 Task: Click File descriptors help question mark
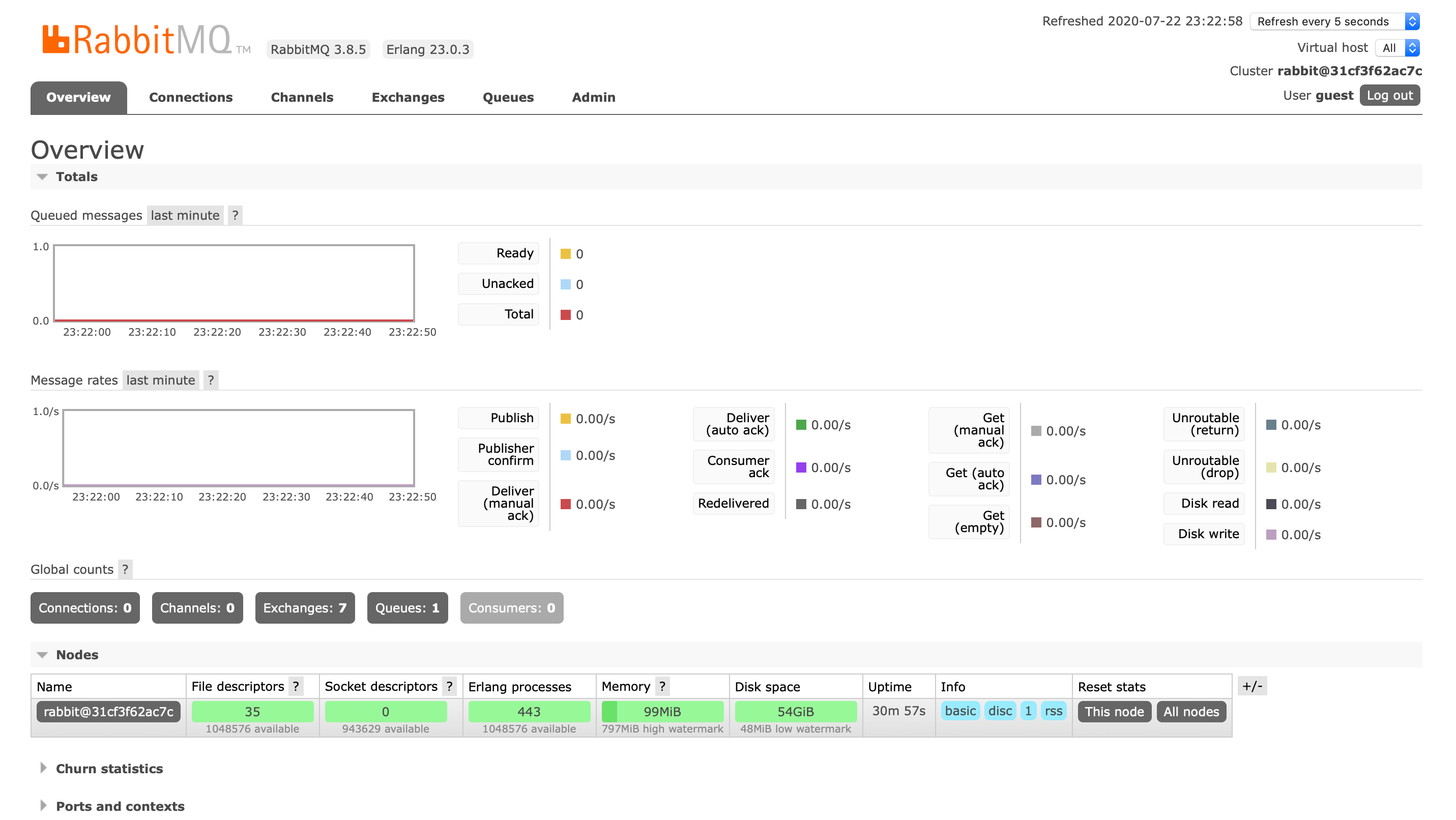click(x=296, y=687)
